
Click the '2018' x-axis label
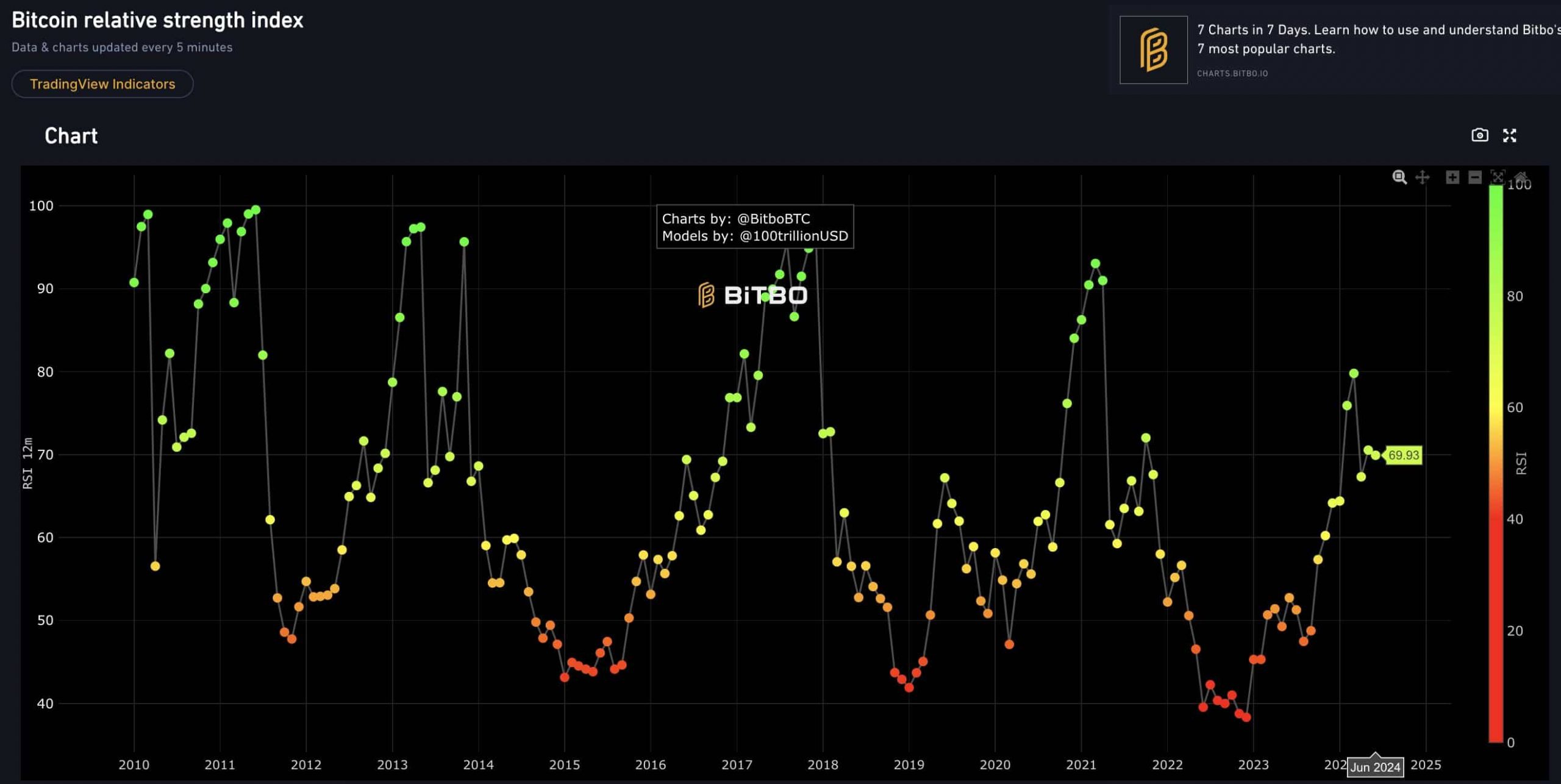823,764
